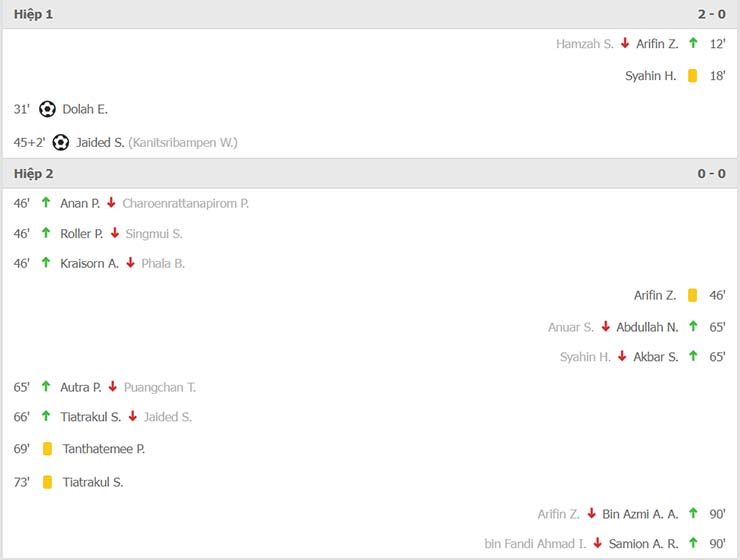Select the Hiệp 1 section header
740x560 pixels.
34,14
